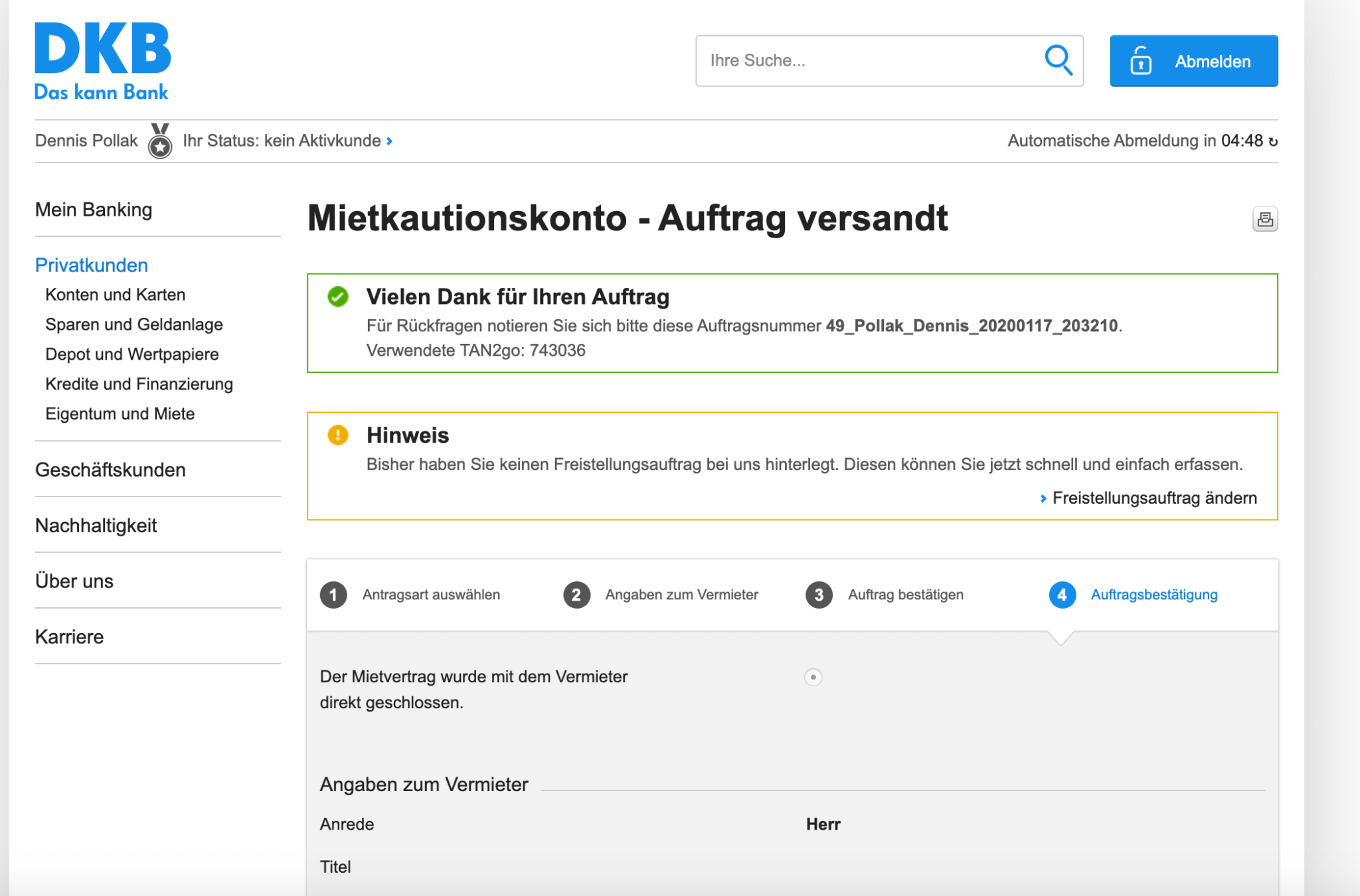Open the Nachhaltigkeit section
1360x896 pixels.
[x=96, y=525]
